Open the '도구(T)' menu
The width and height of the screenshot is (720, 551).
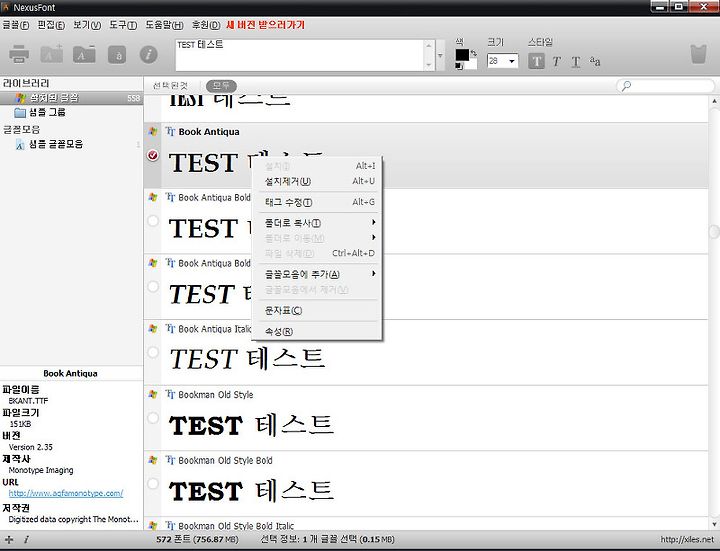[x=123, y=25]
